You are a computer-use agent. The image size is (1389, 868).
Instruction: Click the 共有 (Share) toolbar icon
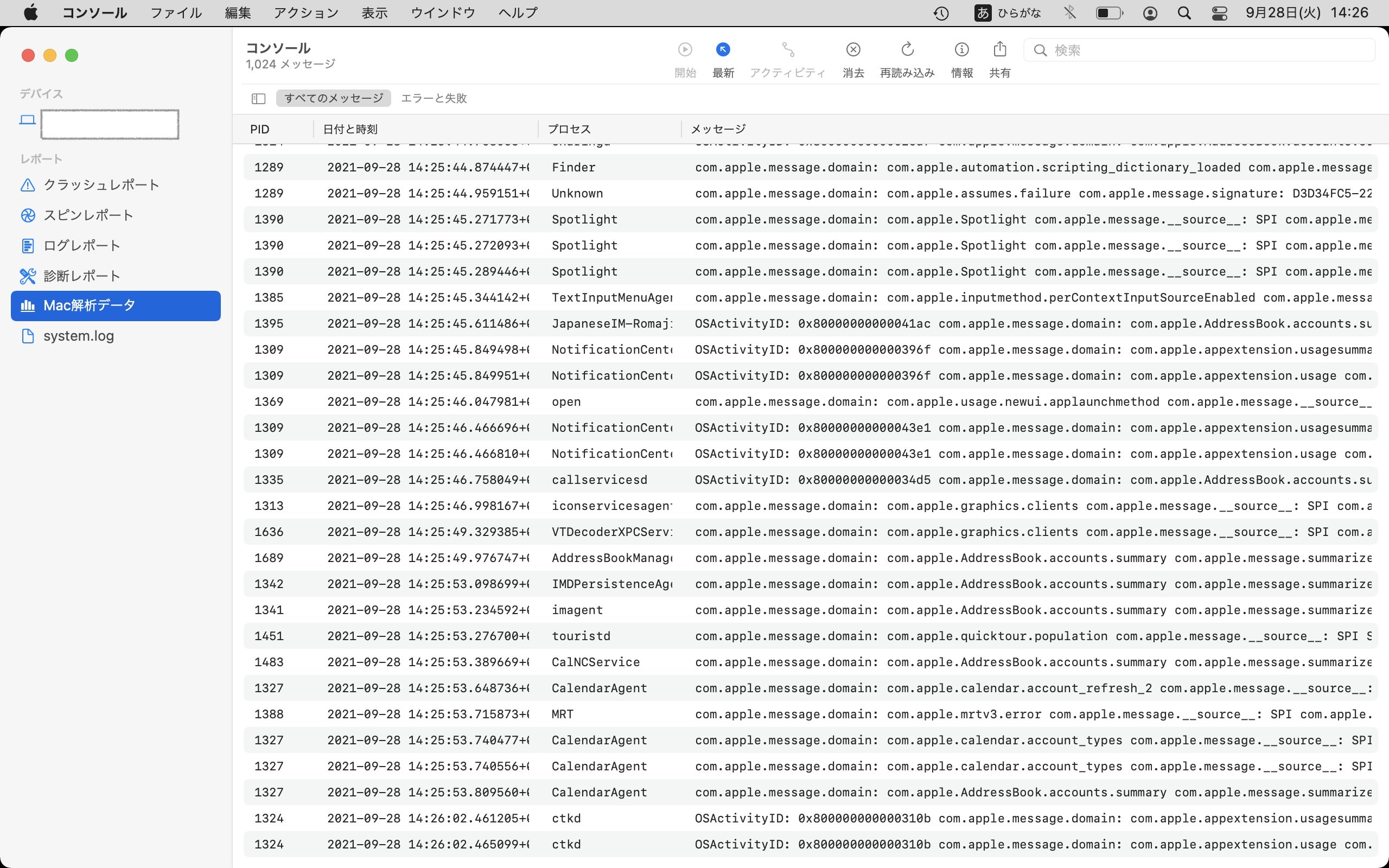pyautogui.click(x=999, y=50)
